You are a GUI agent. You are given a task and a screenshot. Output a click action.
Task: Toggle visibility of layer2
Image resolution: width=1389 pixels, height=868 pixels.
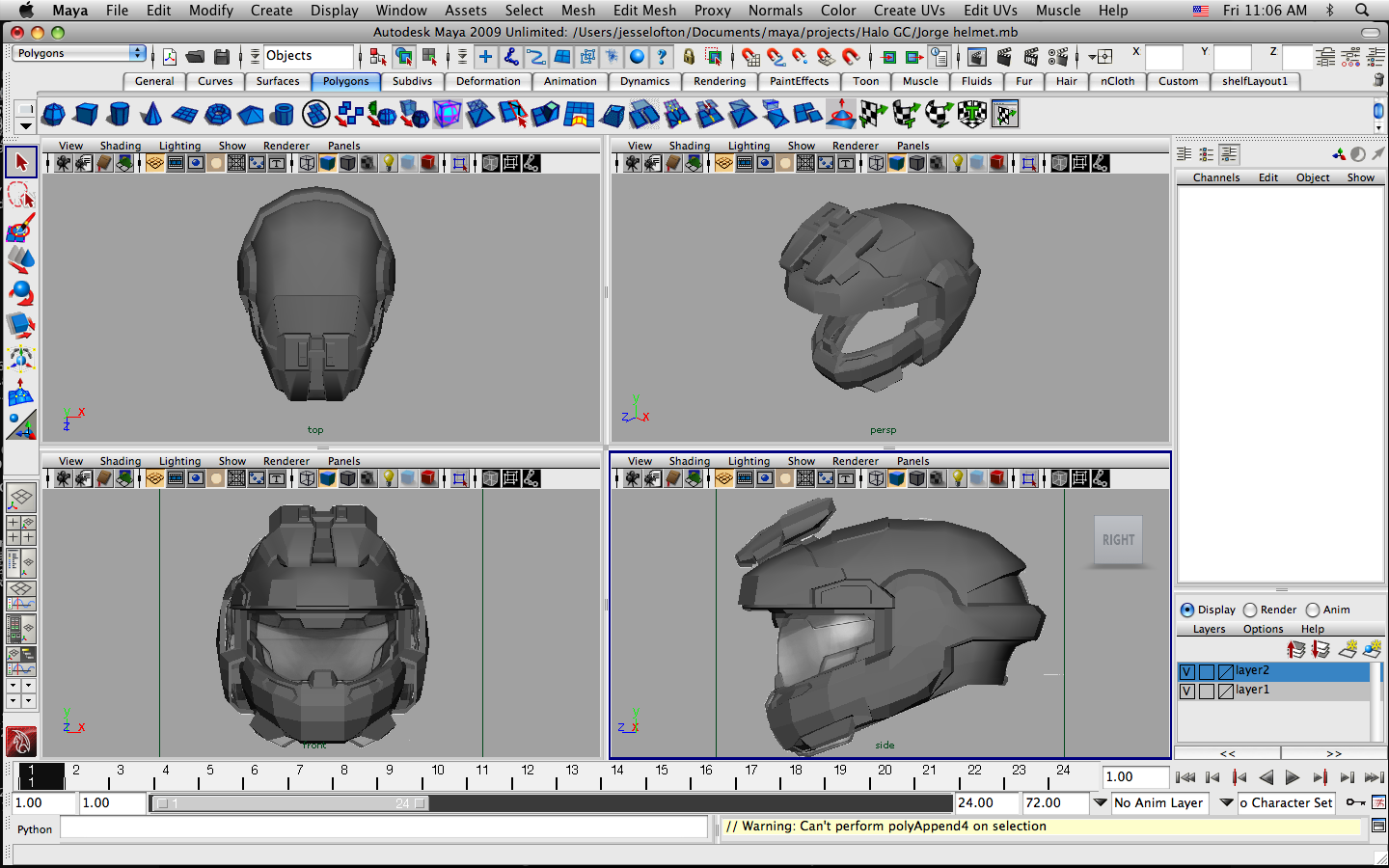pyautogui.click(x=1187, y=671)
